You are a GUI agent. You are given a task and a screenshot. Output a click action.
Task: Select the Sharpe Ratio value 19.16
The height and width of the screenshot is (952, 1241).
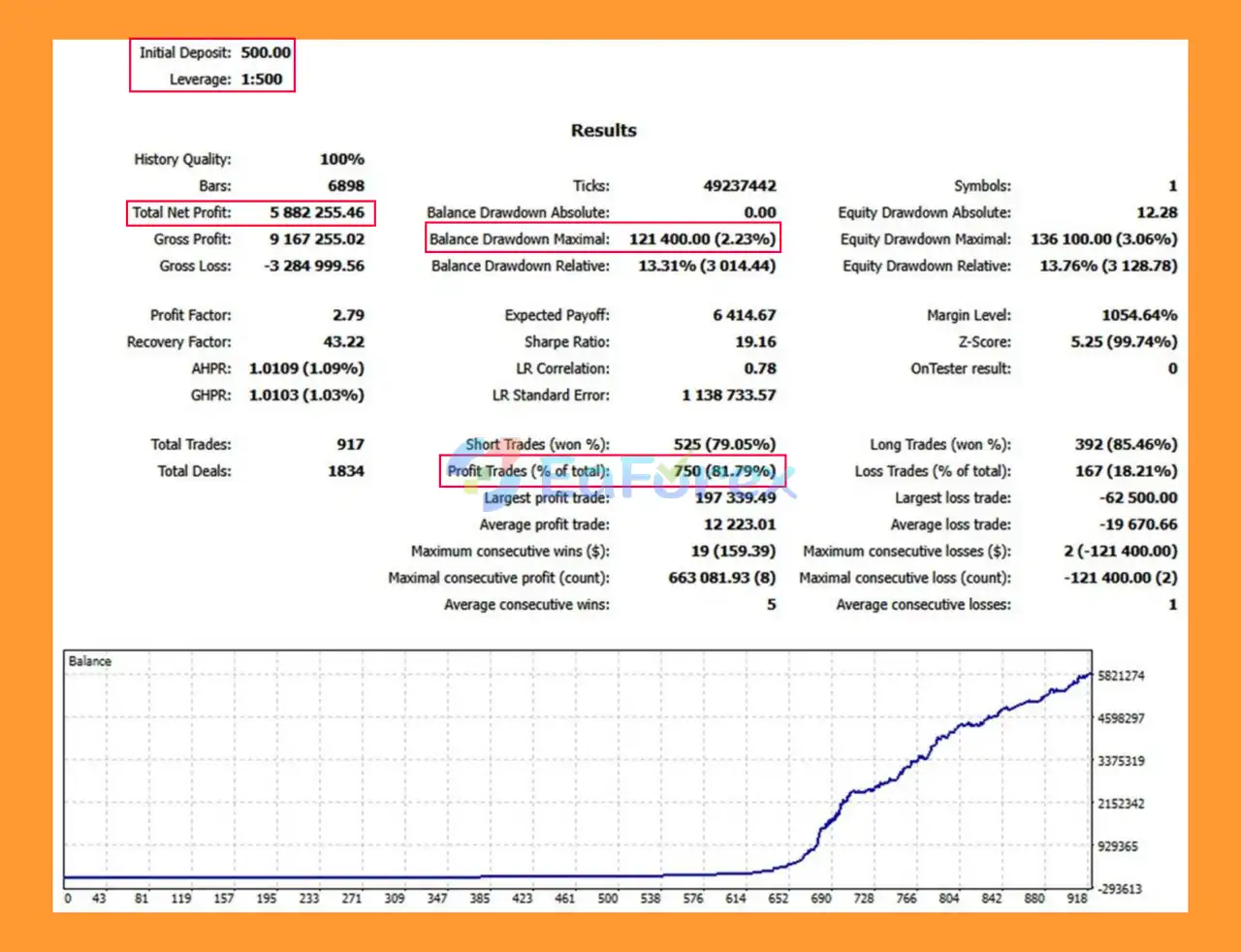coord(755,341)
